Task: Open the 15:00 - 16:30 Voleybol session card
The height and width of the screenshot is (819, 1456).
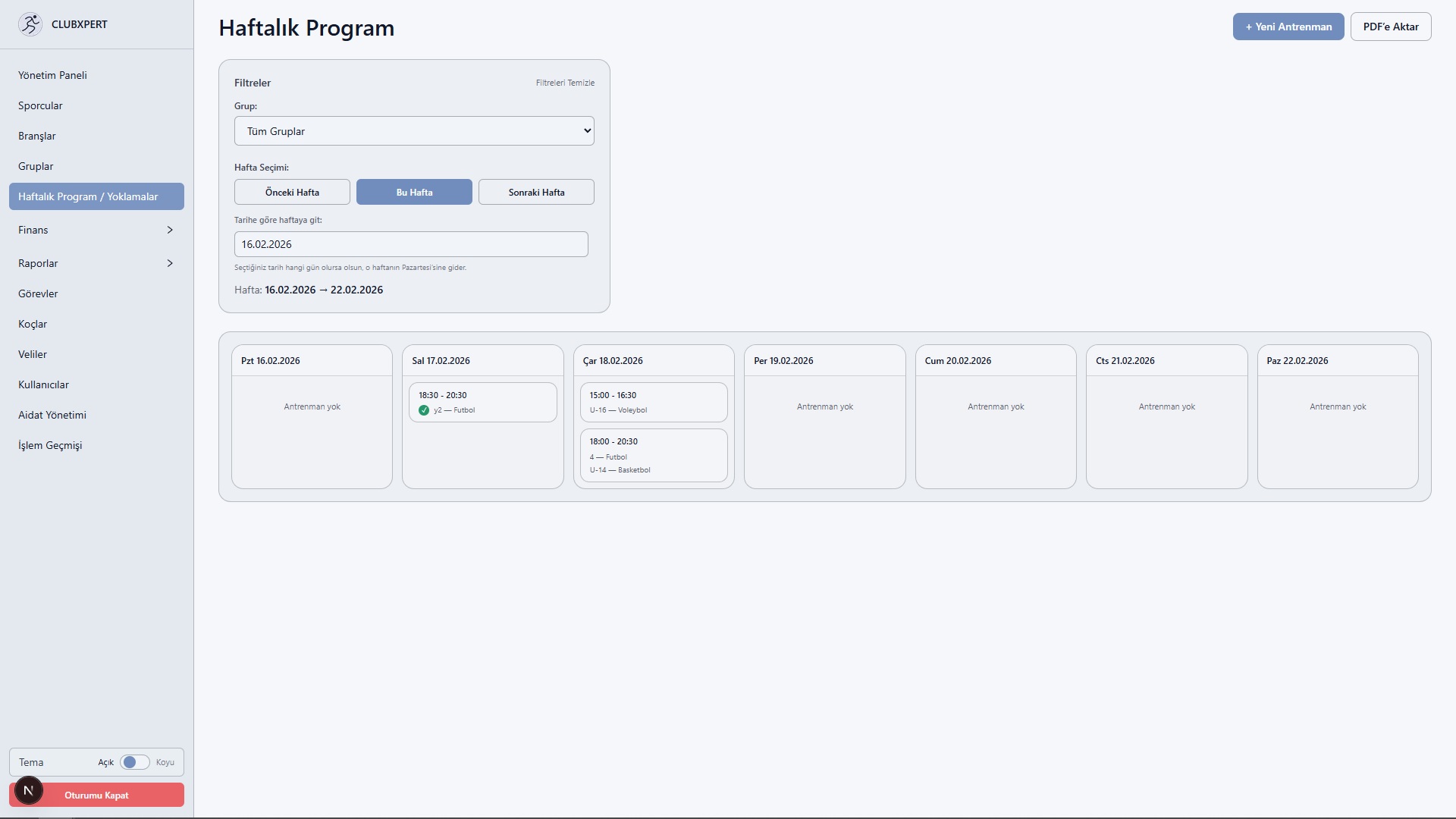Action: click(653, 402)
